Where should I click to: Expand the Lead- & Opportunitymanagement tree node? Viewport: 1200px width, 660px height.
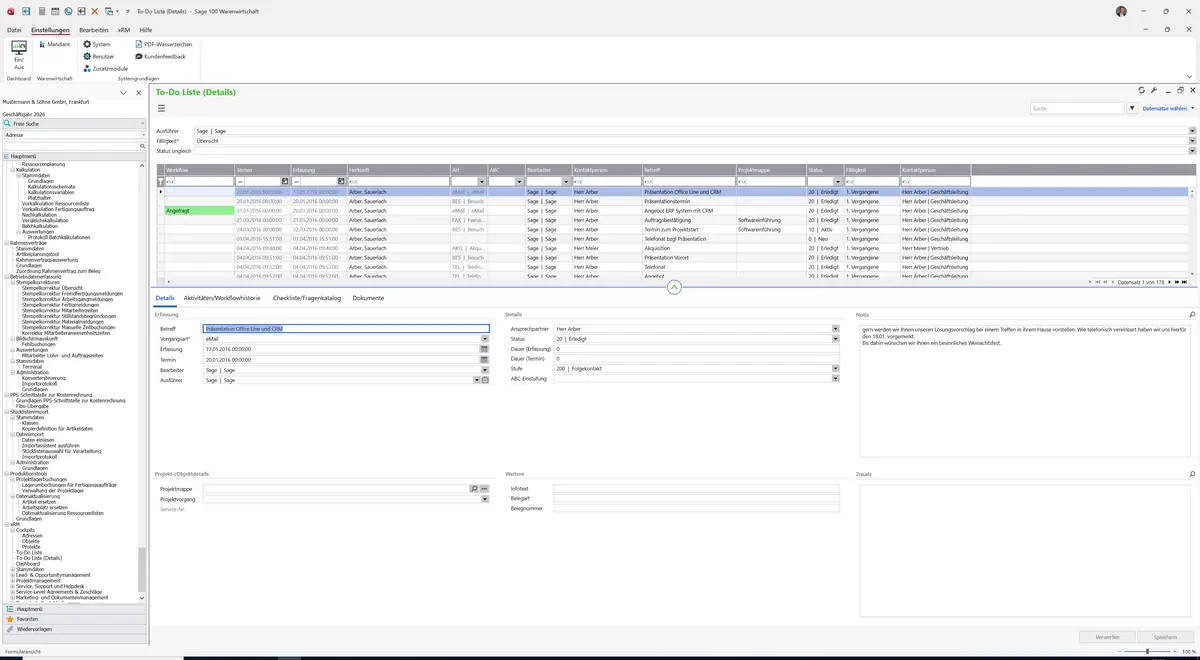(x=12, y=575)
